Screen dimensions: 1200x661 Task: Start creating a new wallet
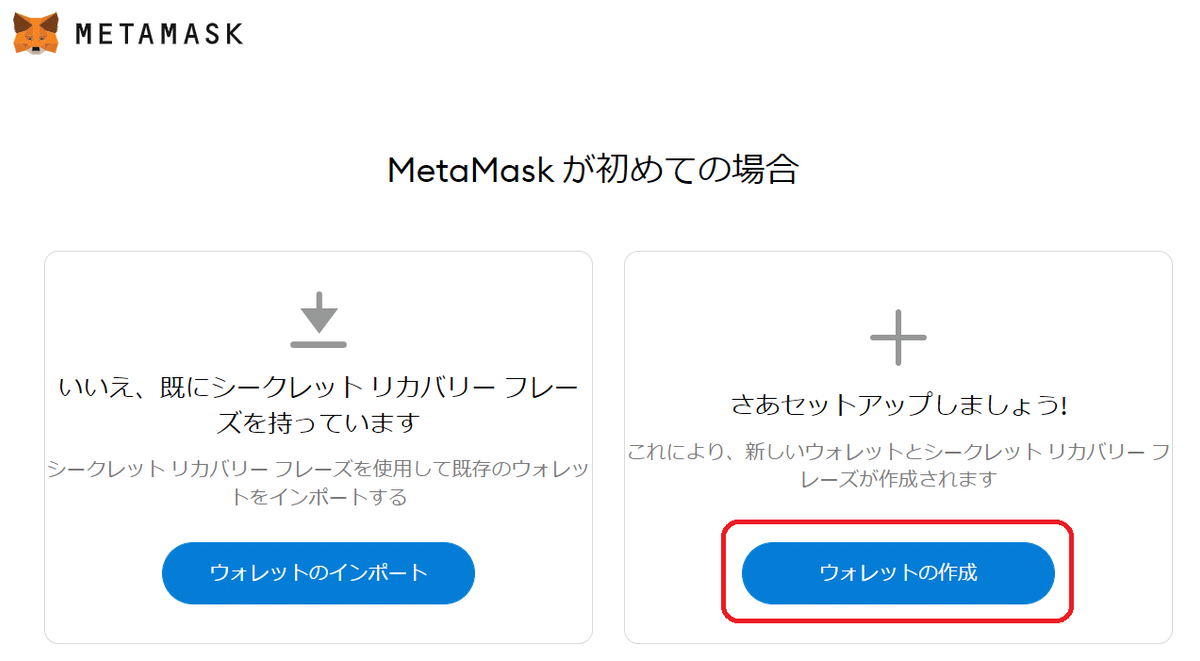click(x=898, y=573)
